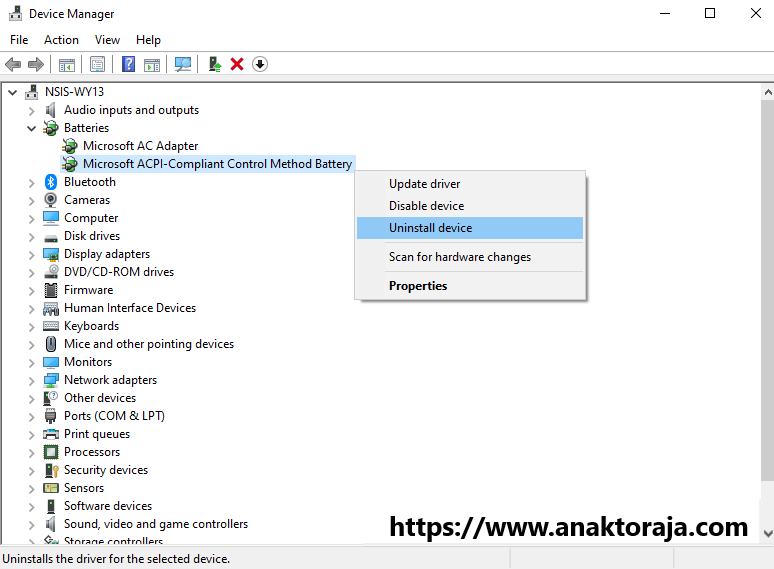Click the blue Help question-mark icon
This screenshot has height=569, width=774.
click(x=128, y=64)
